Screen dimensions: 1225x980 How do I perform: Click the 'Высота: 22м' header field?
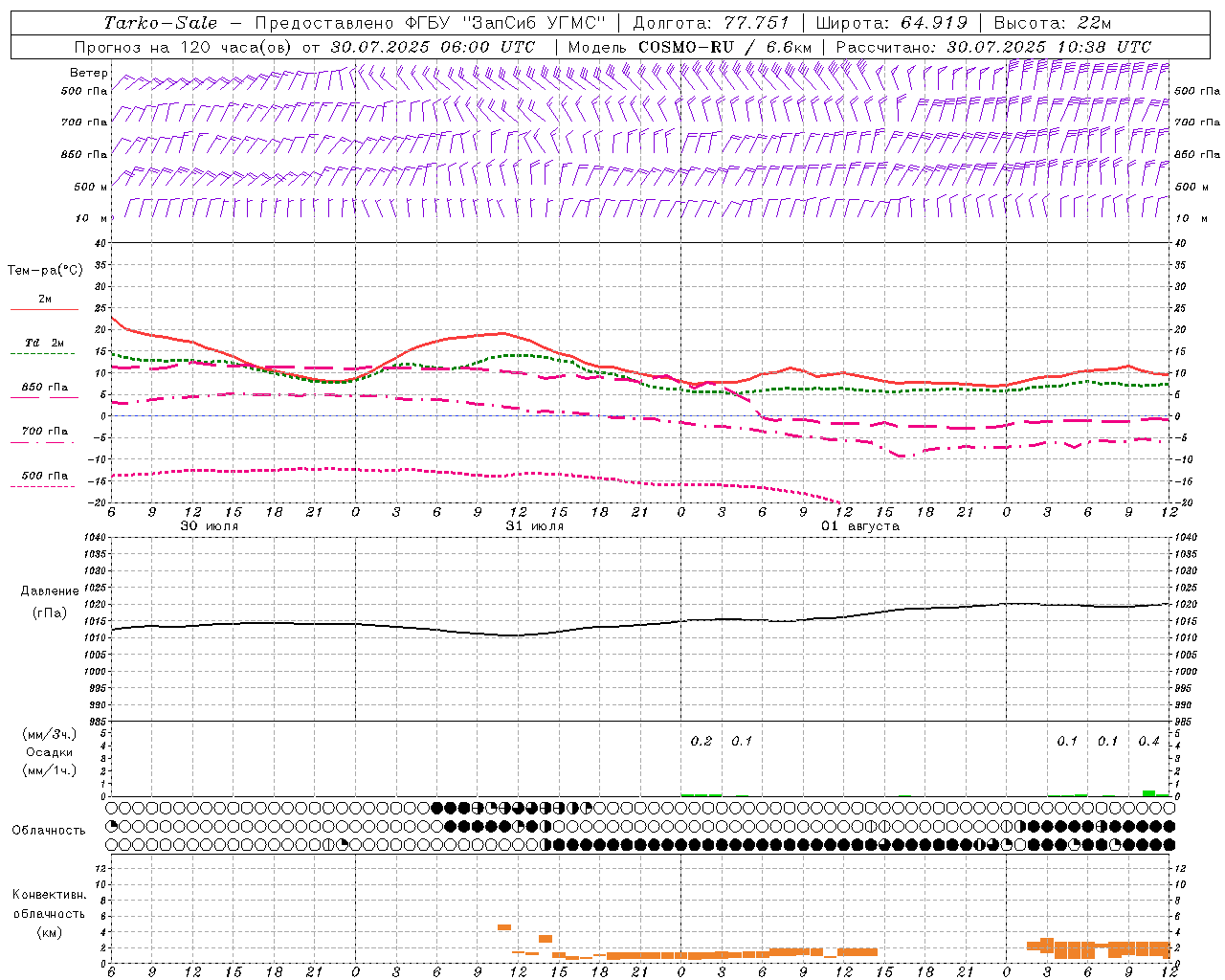coord(1053,23)
